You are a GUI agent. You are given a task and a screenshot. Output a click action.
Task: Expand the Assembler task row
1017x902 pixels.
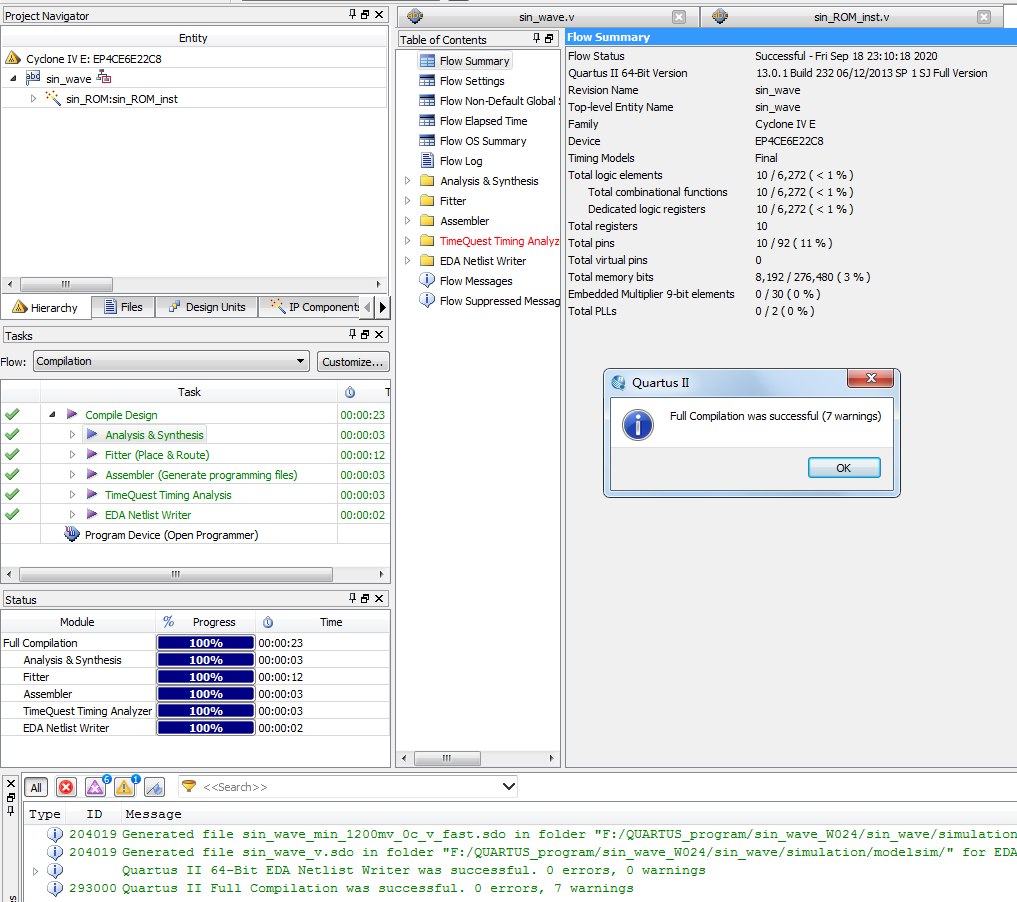click(x=73, y=475)
